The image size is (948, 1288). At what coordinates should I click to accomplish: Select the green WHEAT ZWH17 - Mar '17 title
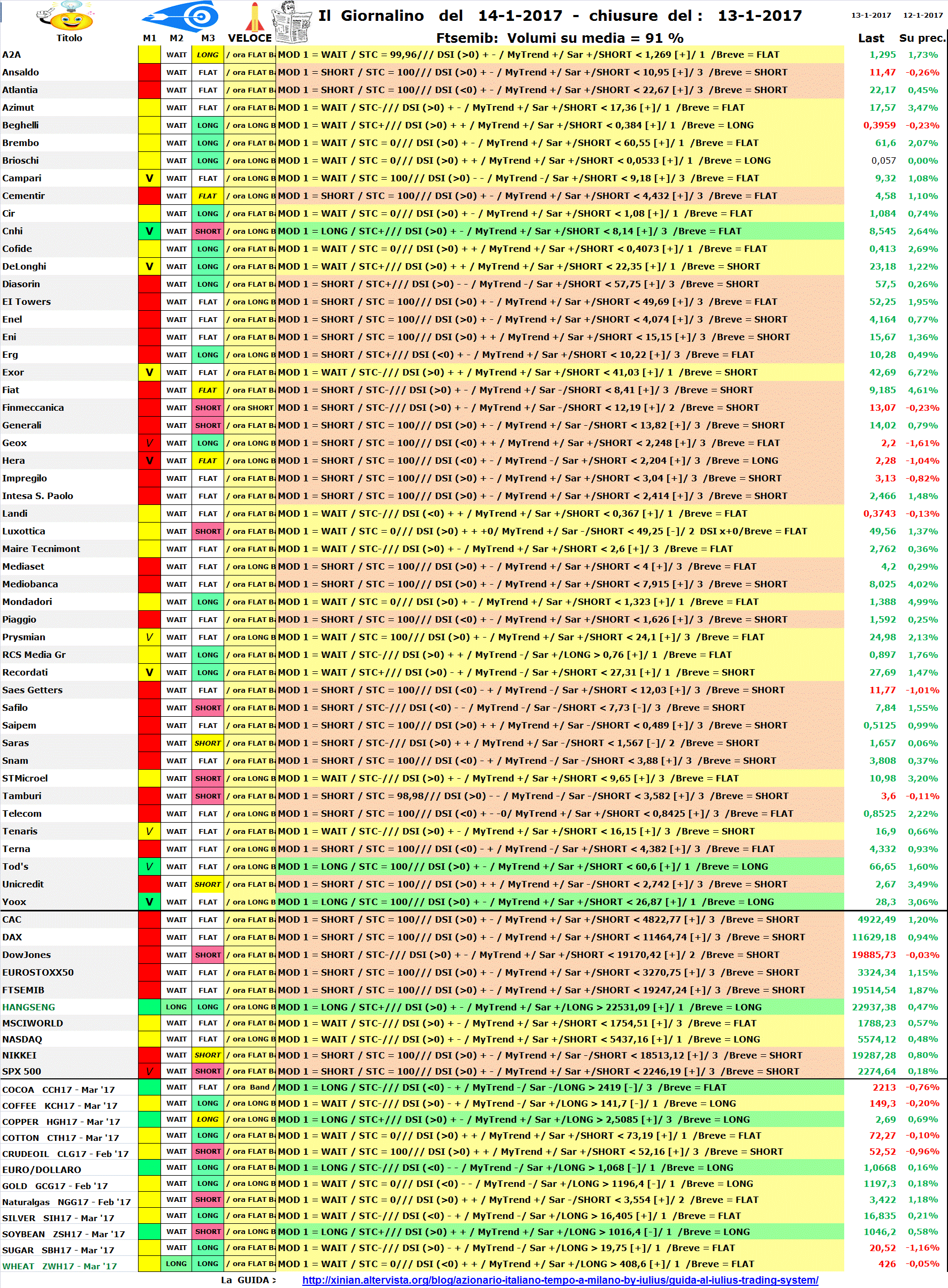coord(59,1266)
